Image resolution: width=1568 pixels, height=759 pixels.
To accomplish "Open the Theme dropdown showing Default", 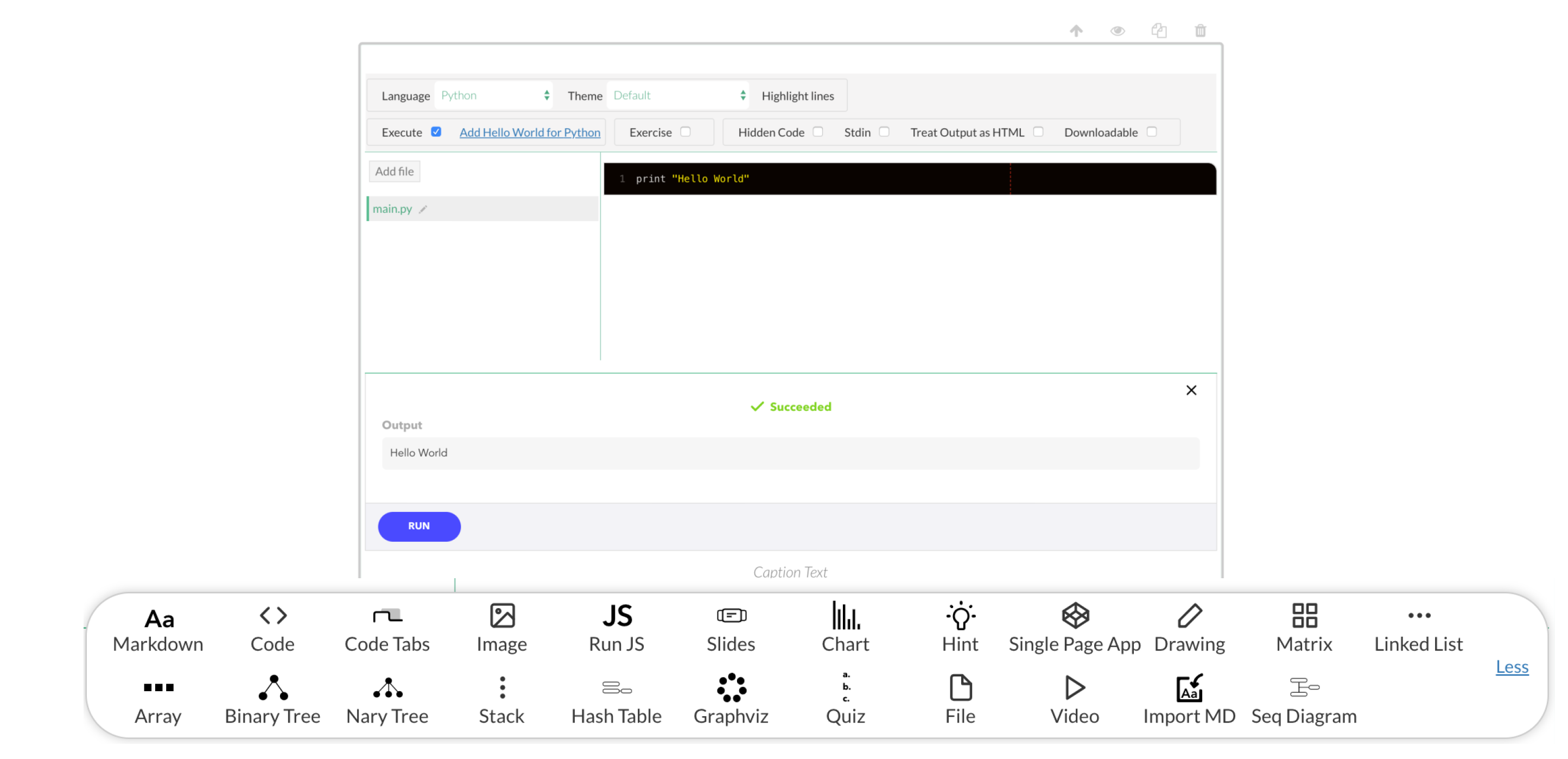I will coord(678,96).
